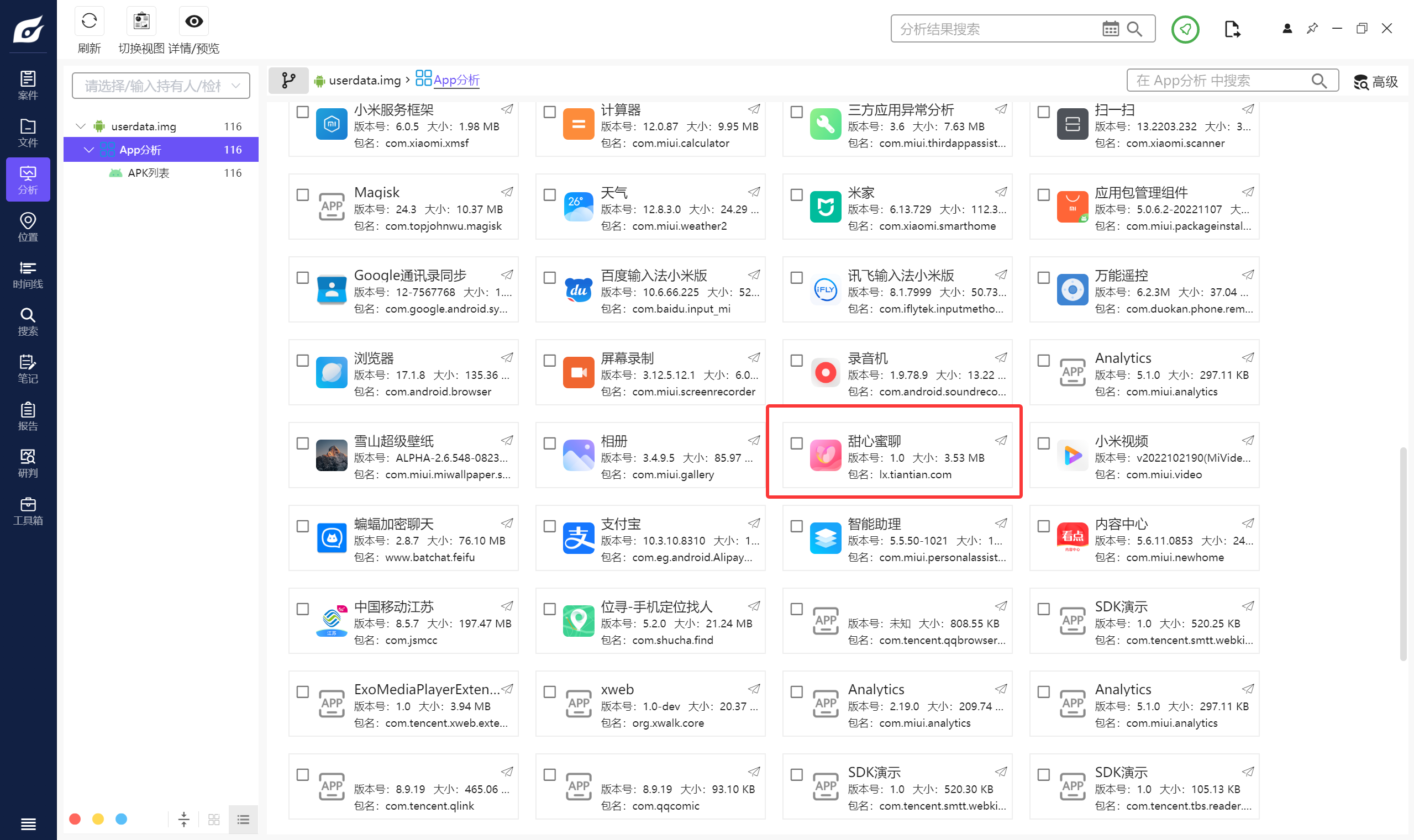The width and height of the screenshot is (1414, 840).
Task: Click the magnifier in 分析结果搜索 box
Action: click(1134, 28)
